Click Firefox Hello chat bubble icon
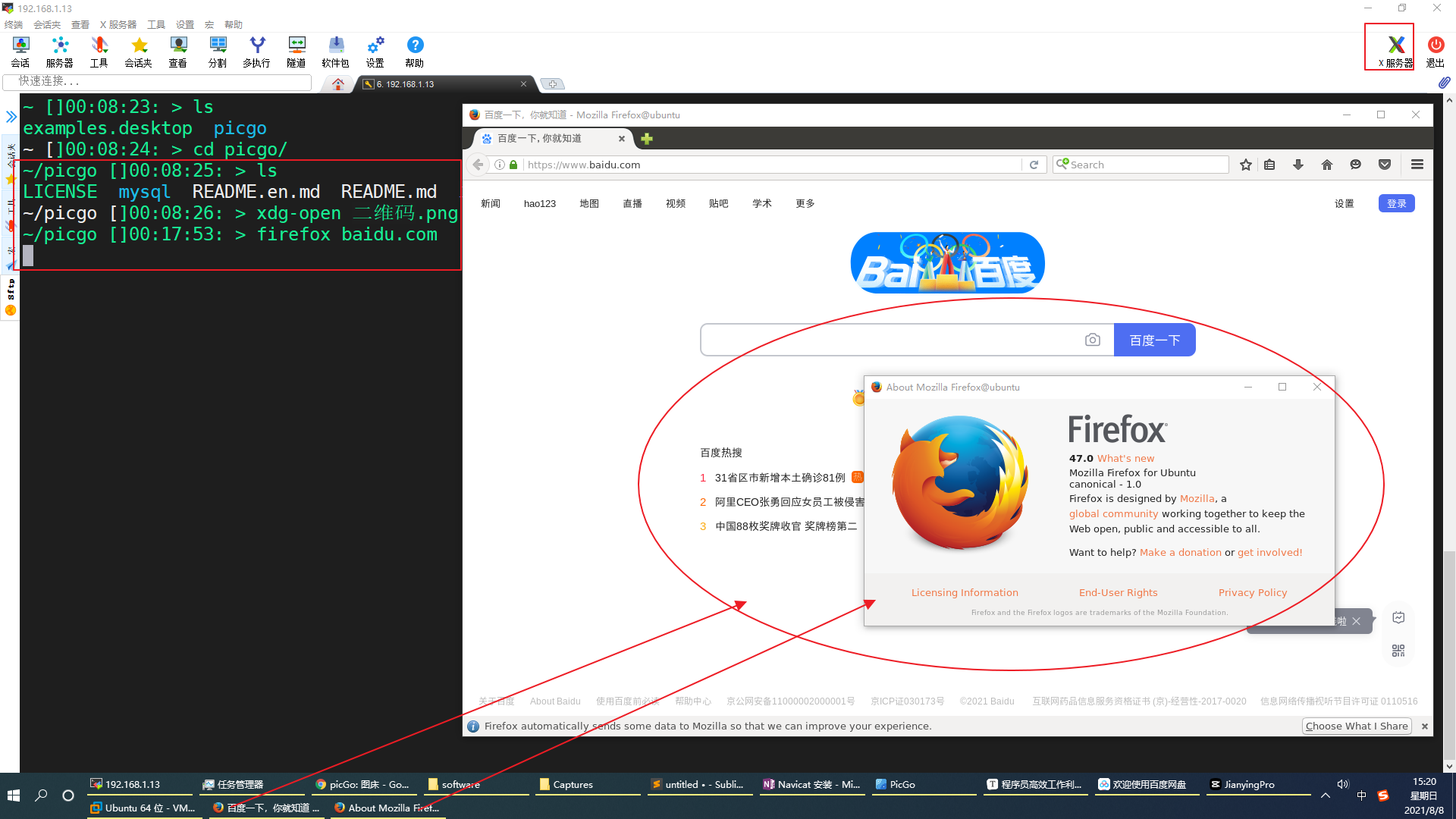The width and height of the screenshot is (1456, 819). point(1356,165)
